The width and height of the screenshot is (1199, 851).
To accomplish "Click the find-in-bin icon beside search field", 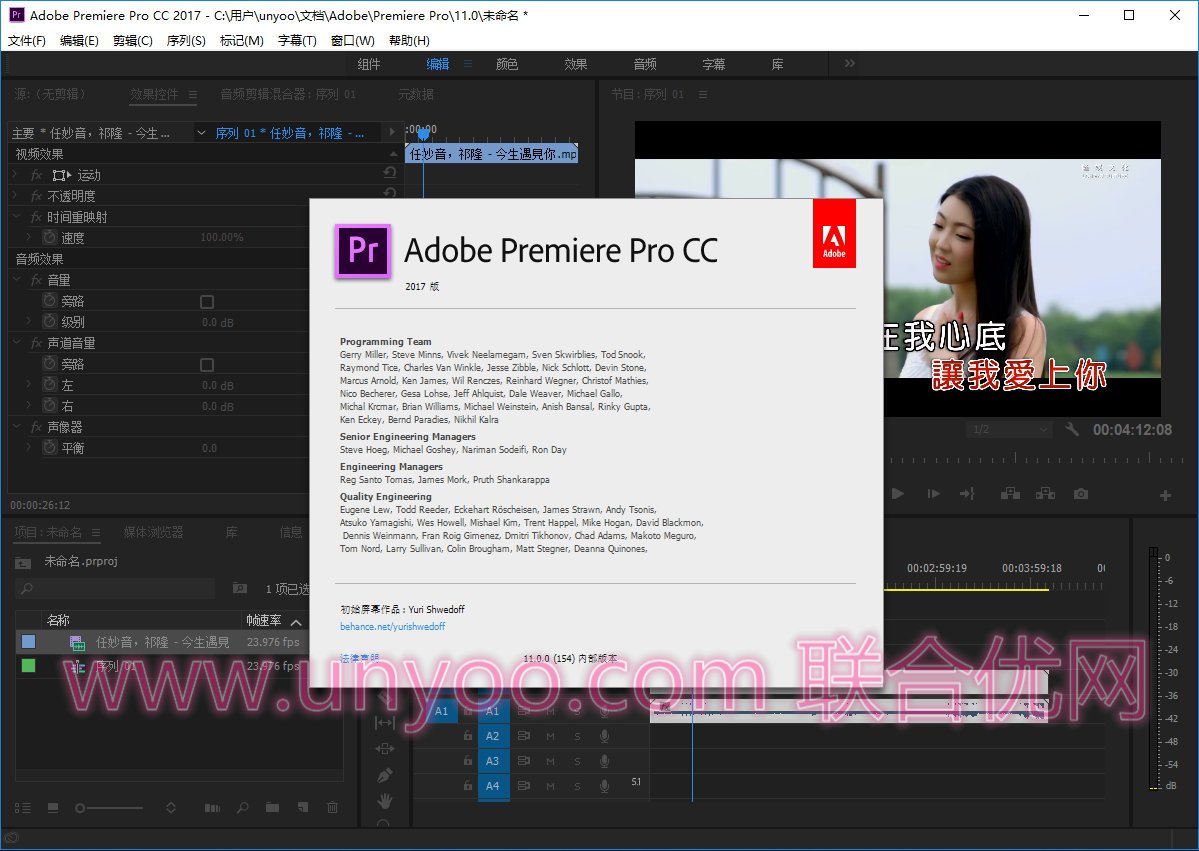I will [239, 589].
